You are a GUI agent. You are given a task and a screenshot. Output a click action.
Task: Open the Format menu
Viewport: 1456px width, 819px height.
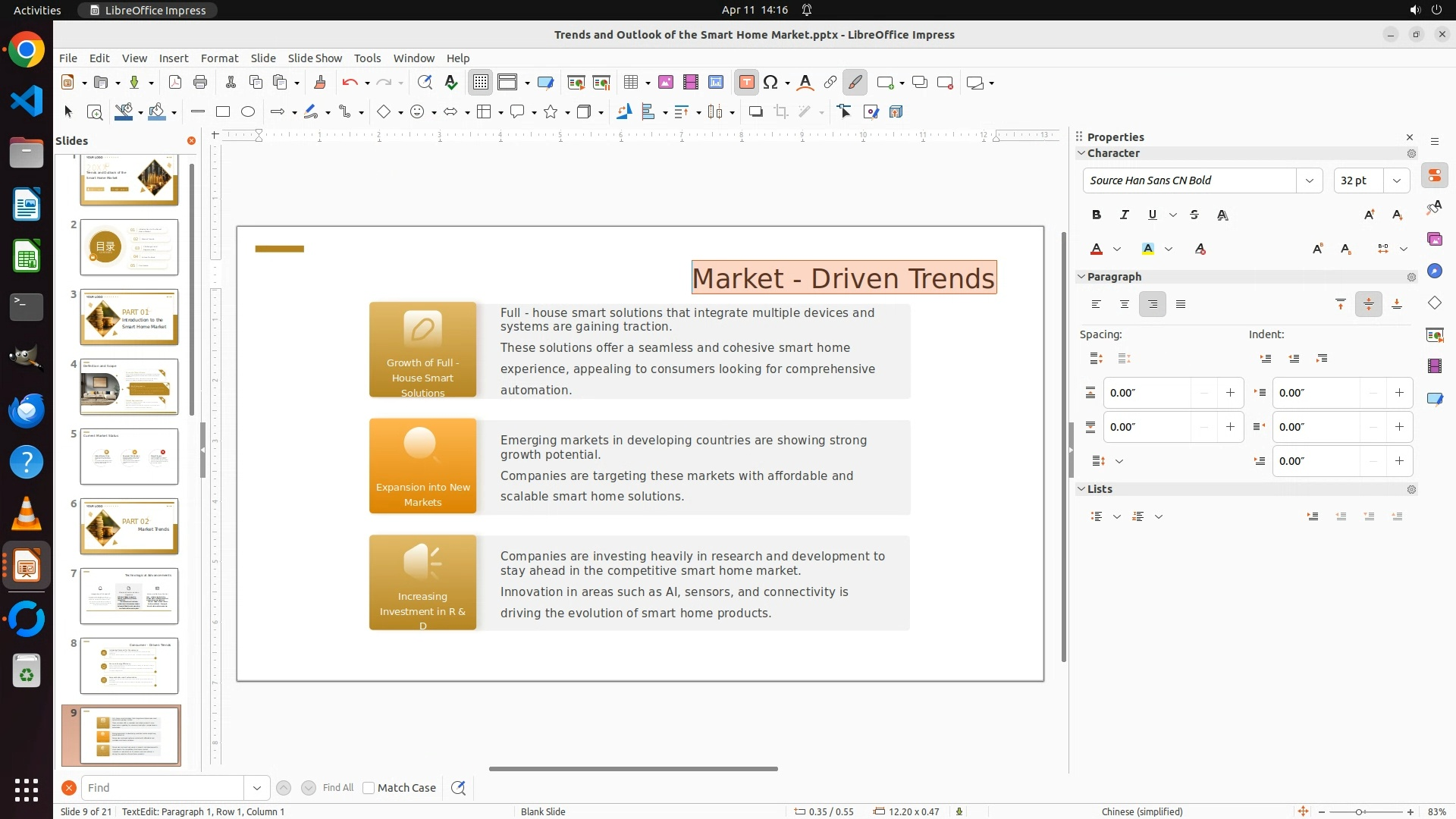(219, 58)
